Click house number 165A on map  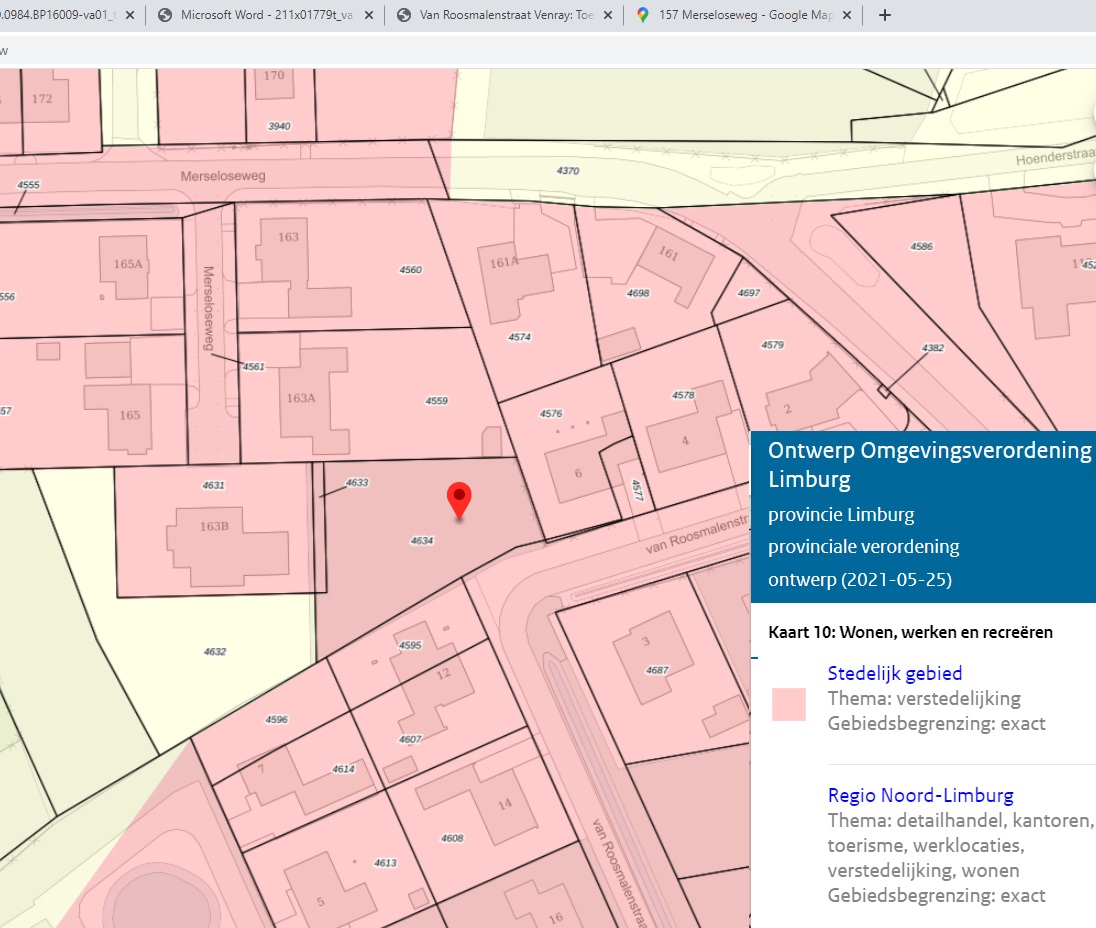(x=128, y=264)
